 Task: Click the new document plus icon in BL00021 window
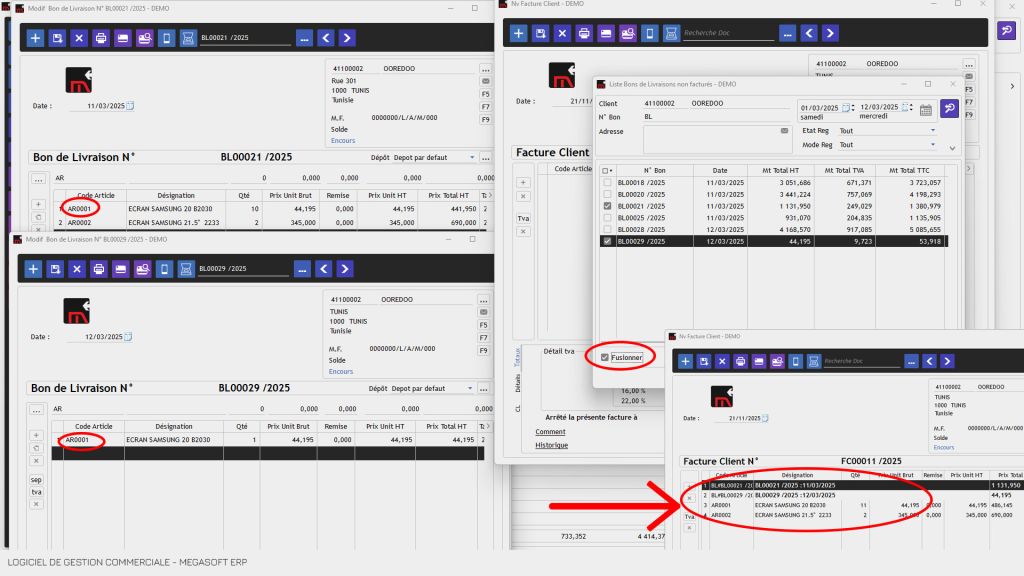tap(35, 38)
